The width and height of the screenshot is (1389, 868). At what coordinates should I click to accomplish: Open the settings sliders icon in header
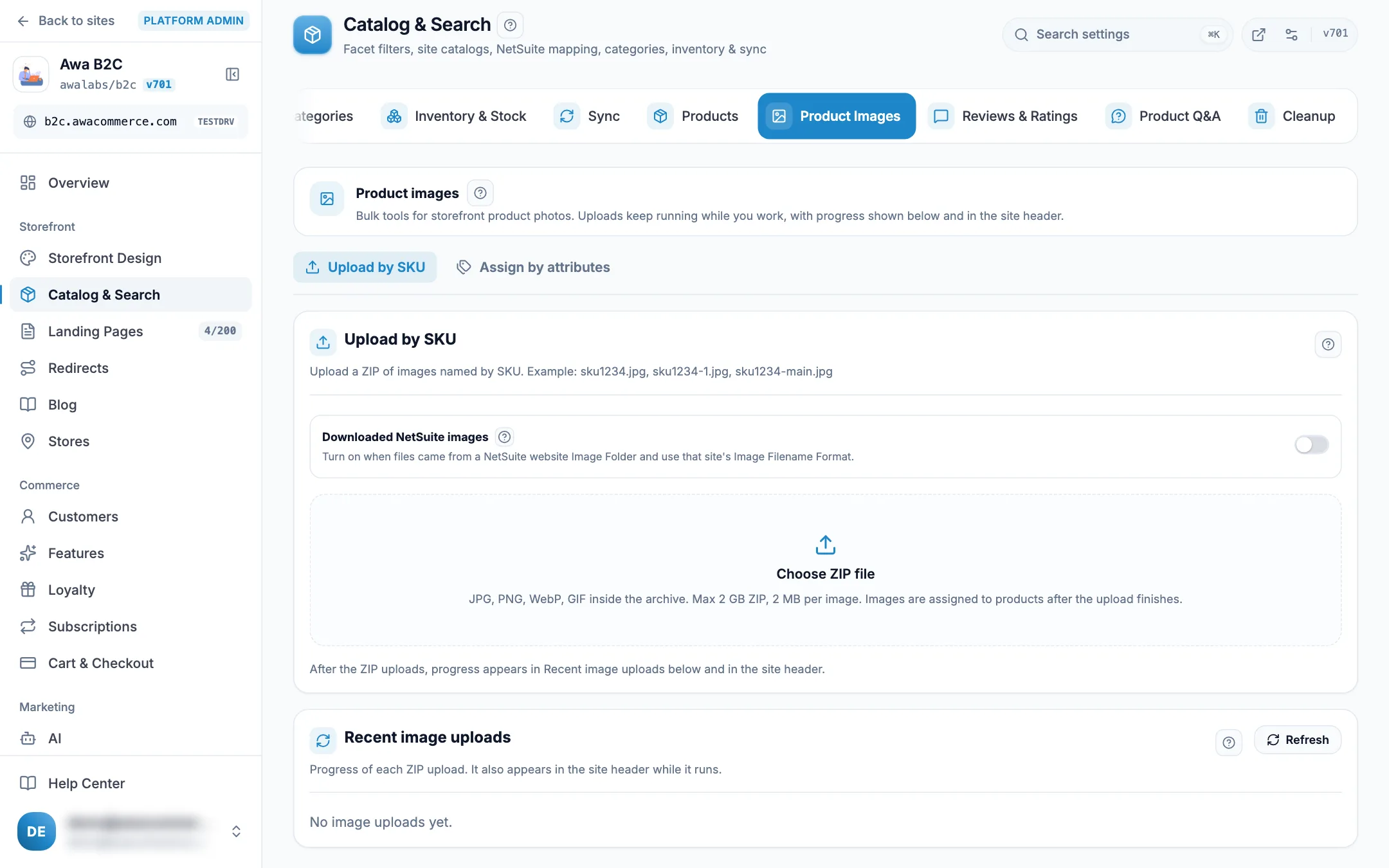(x=1291, y=34)
